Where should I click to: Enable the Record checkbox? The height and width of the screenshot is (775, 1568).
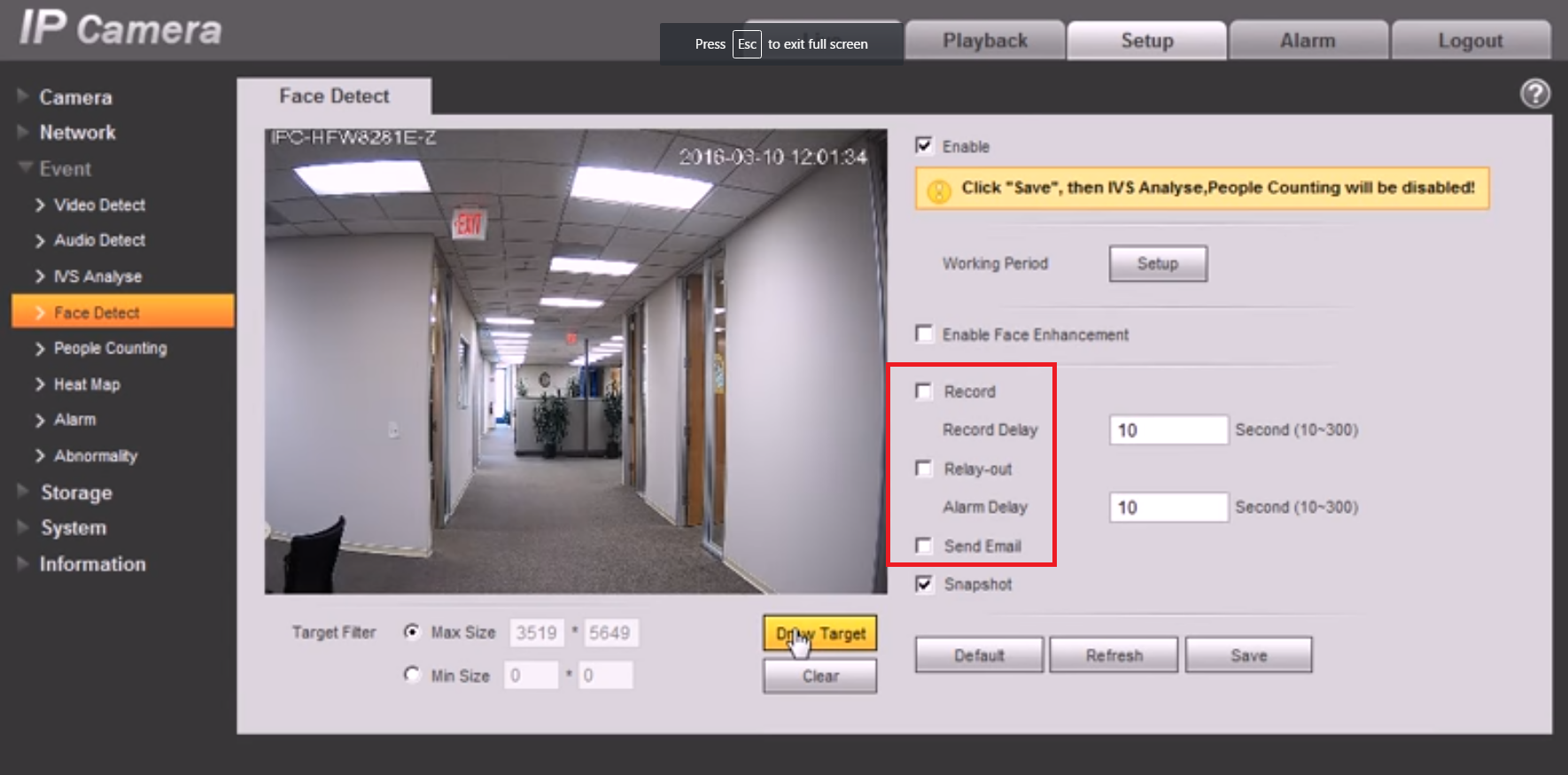point(924,391)
